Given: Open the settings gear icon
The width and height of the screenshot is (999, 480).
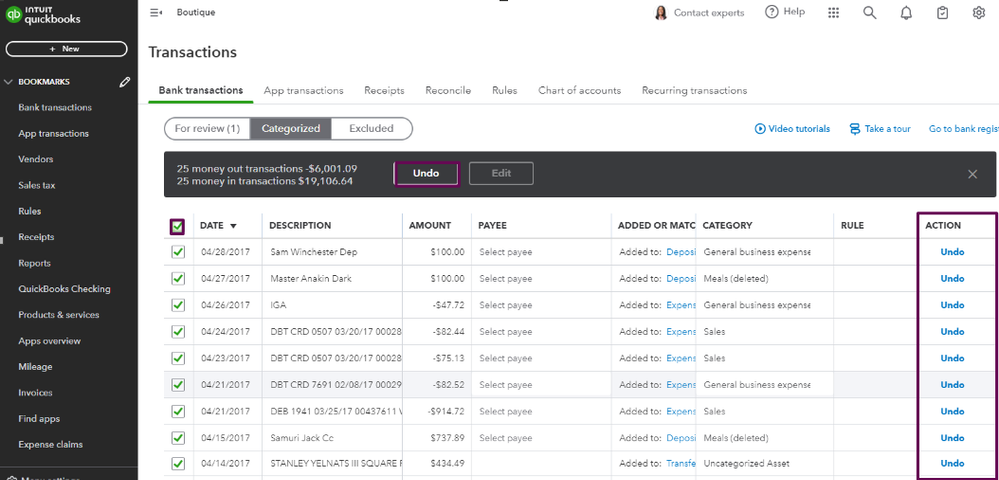Looking at the screenshot, I should (x=978, y=13).
